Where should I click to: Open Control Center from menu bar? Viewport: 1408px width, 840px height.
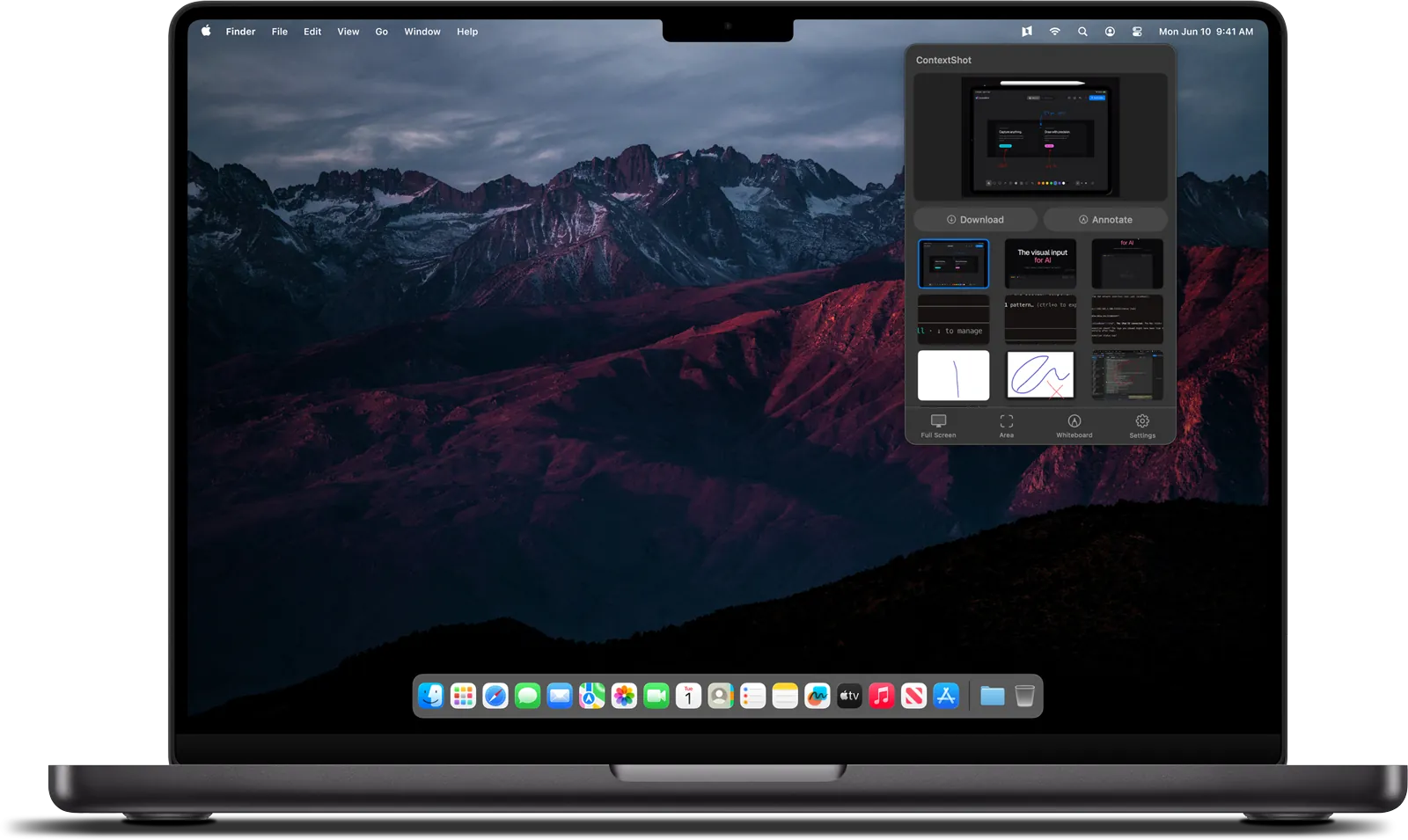click(1137, 32)
